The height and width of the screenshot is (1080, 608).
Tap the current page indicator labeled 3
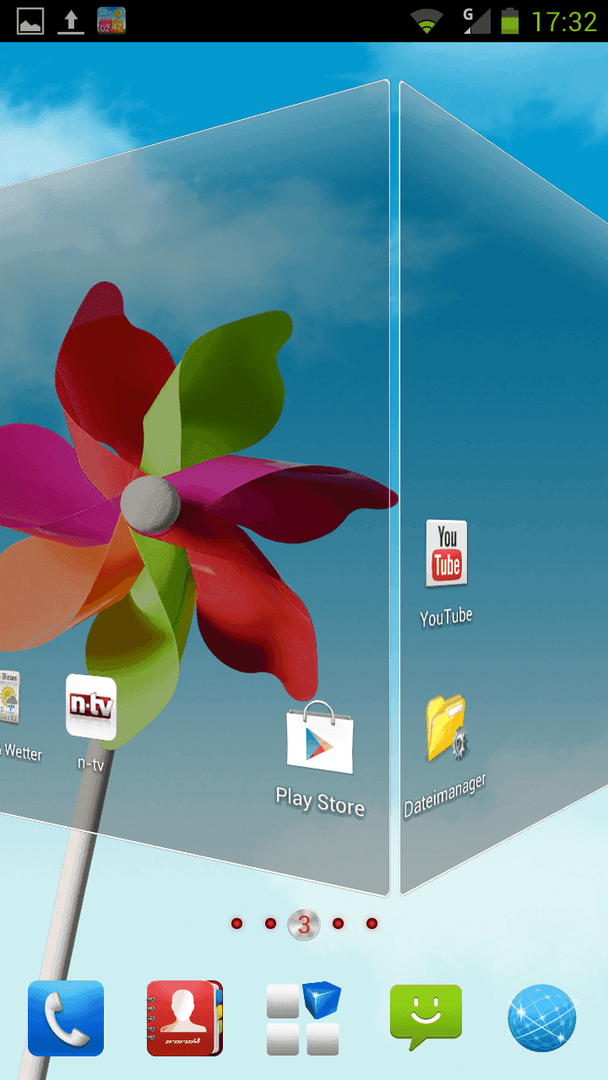coord(304,924)
